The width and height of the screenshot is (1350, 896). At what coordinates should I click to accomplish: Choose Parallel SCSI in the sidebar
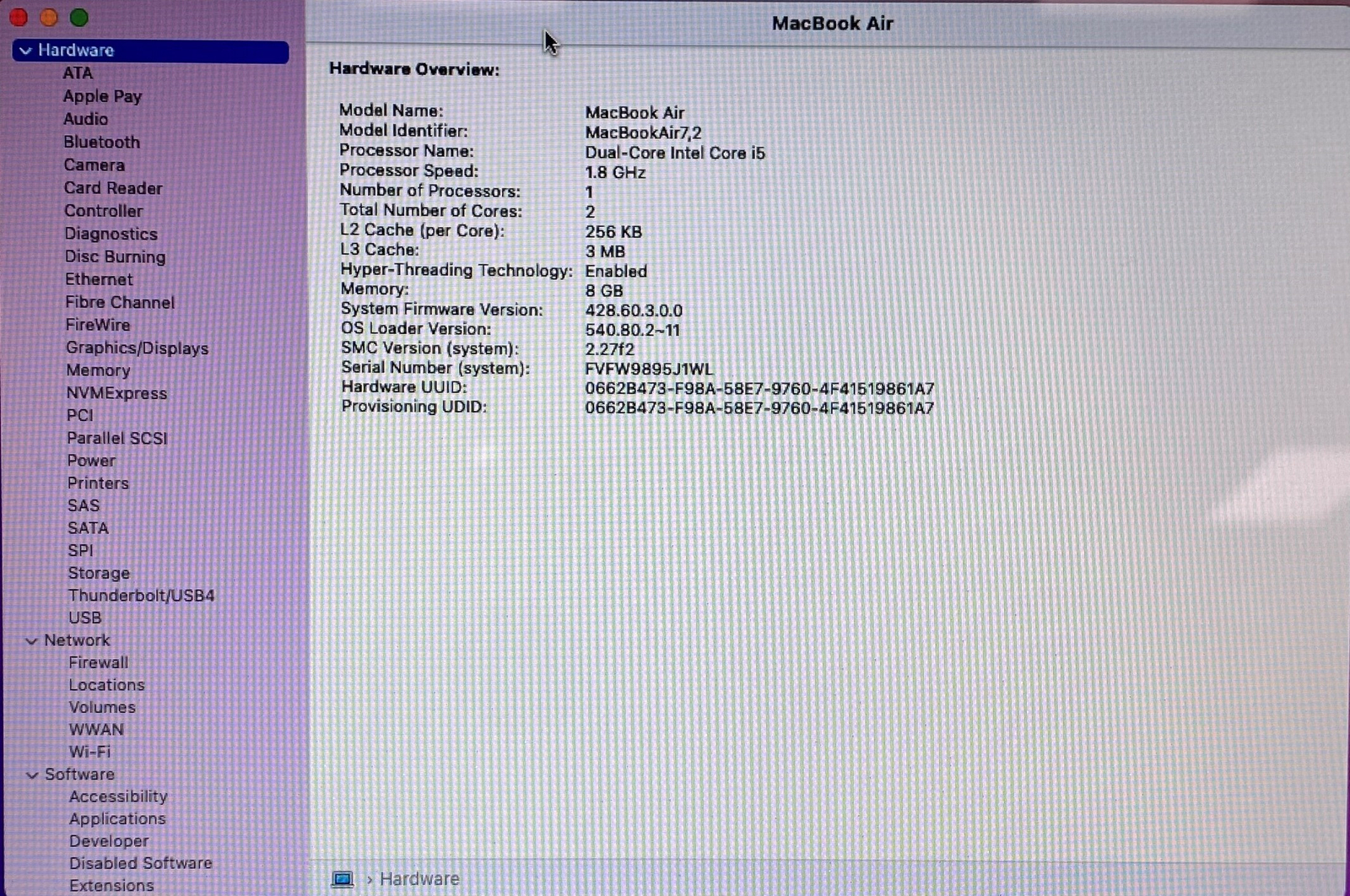point(117,438)
